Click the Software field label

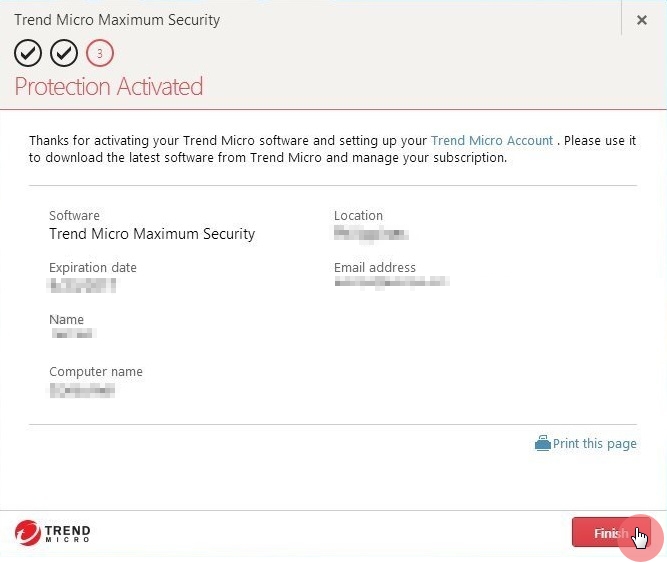74,215
